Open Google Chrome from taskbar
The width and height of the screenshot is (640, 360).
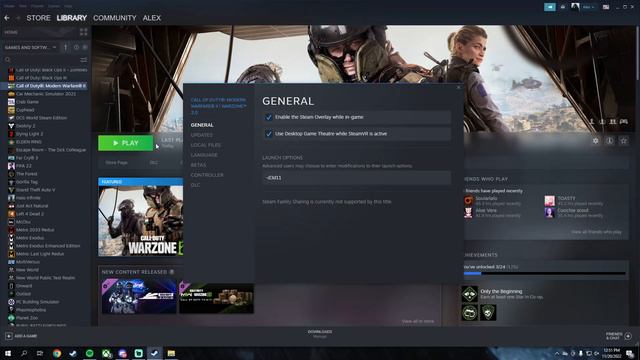pos(57,353)
